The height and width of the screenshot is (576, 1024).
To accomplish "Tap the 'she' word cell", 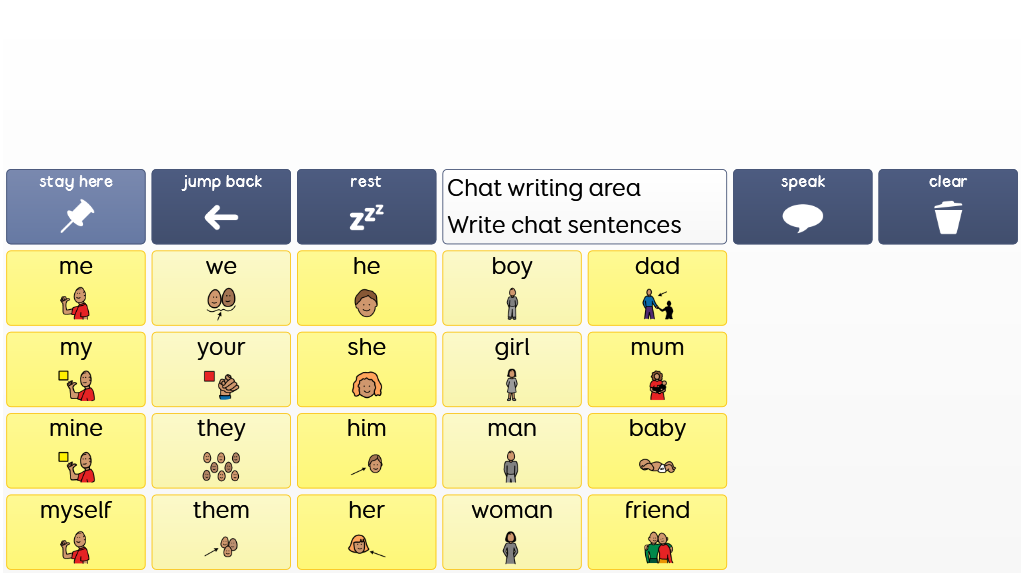I will click(366, 369).
